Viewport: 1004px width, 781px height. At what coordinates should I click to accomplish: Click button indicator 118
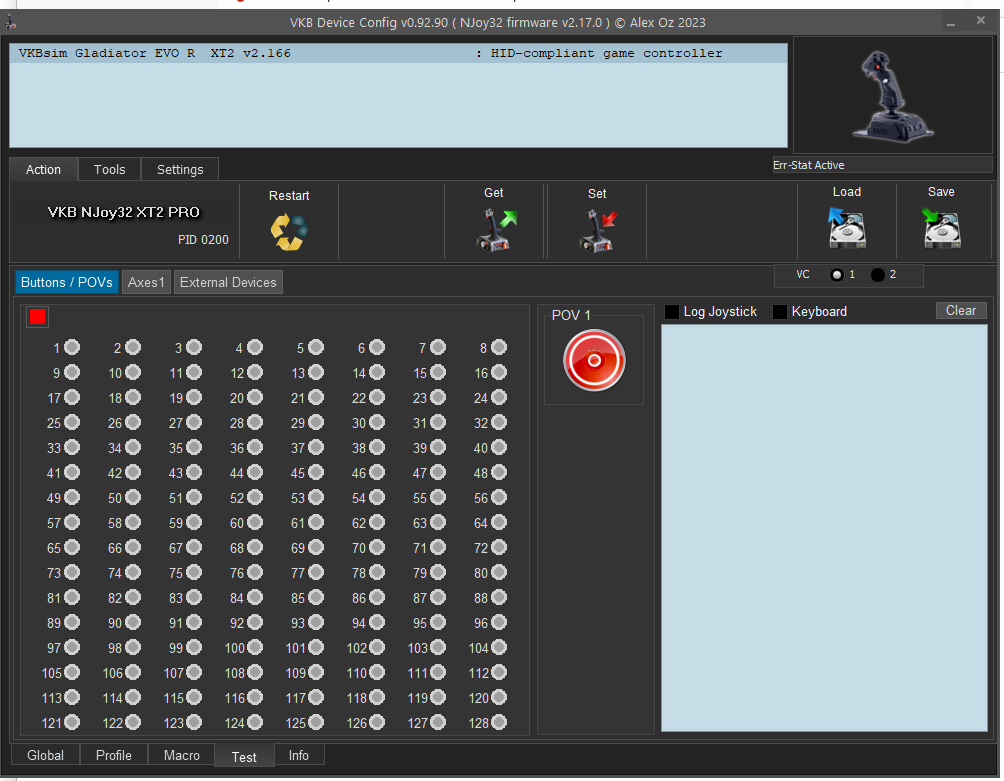click(x=377, y=697)
